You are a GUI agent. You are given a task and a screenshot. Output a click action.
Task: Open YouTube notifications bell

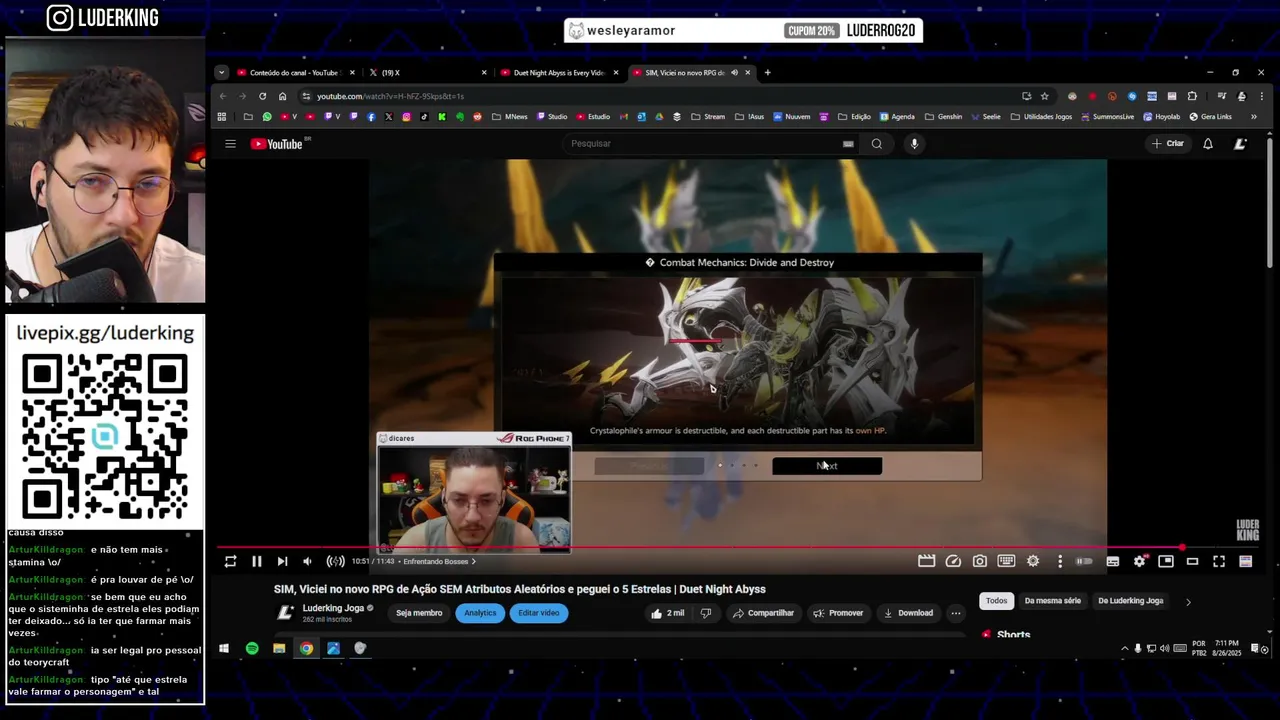click(1208, 144)
